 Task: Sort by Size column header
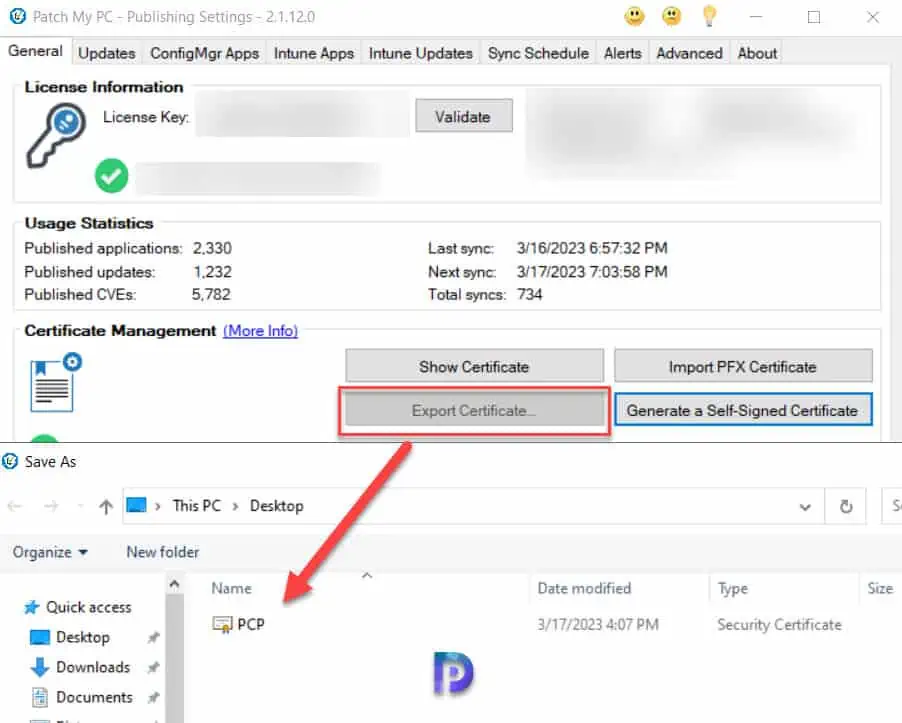[880, 588]
